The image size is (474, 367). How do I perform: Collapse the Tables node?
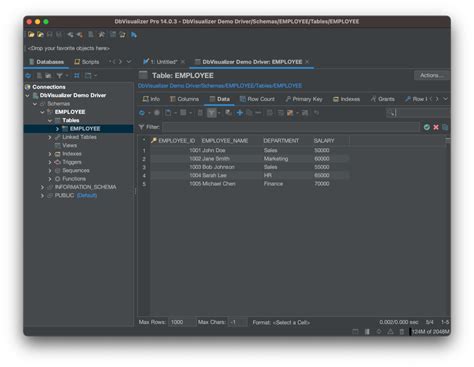coord(50,121)
